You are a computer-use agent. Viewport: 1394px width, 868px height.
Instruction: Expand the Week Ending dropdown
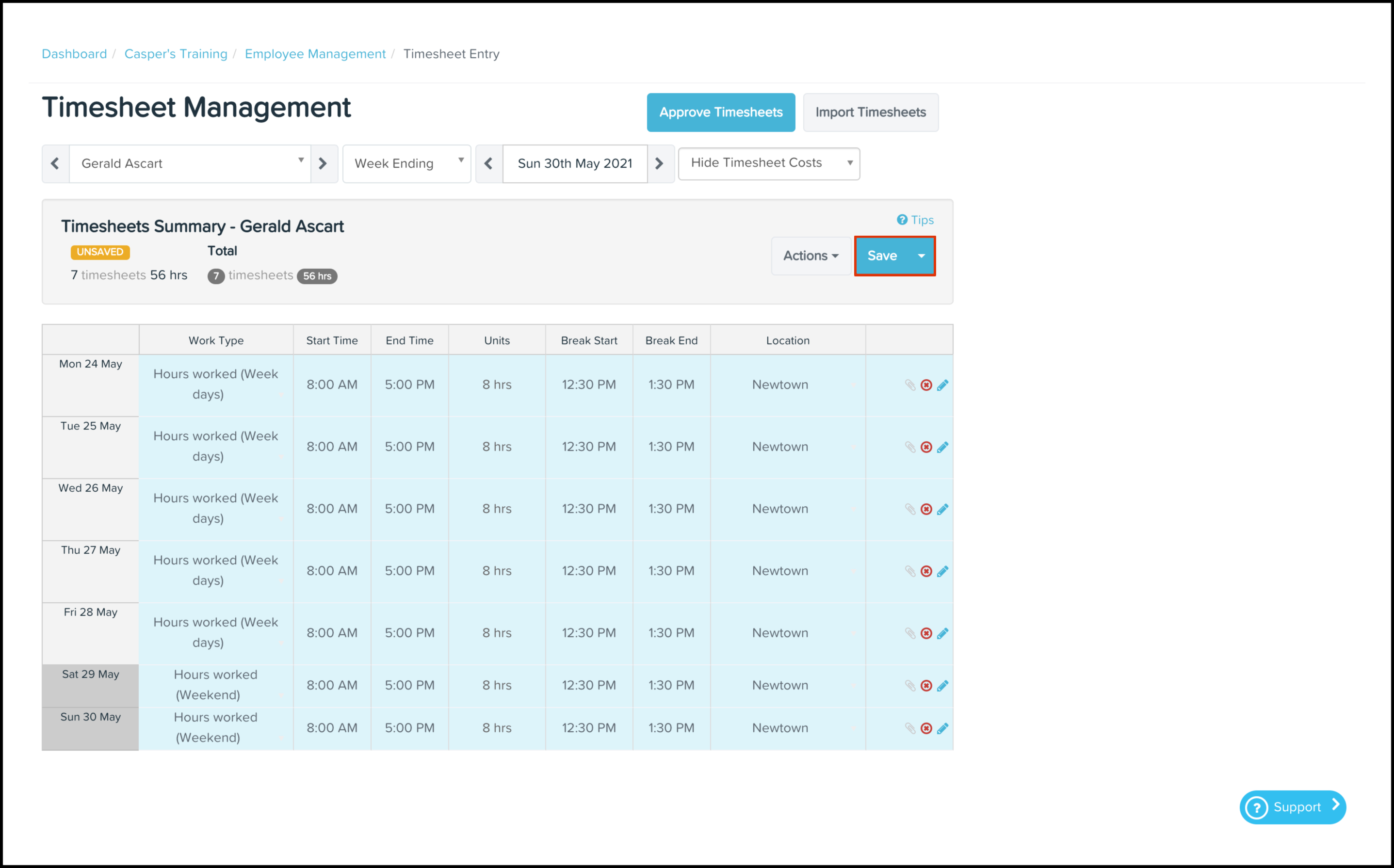(x=406, y=163)
